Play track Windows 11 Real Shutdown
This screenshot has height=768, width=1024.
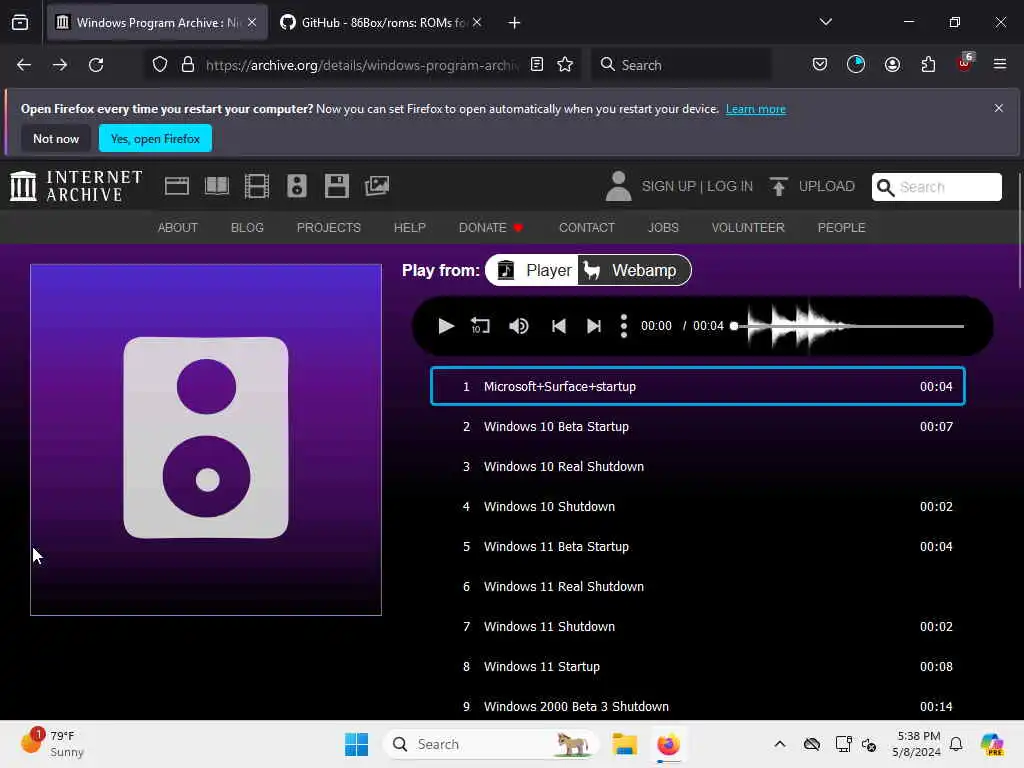click(697, 586)
